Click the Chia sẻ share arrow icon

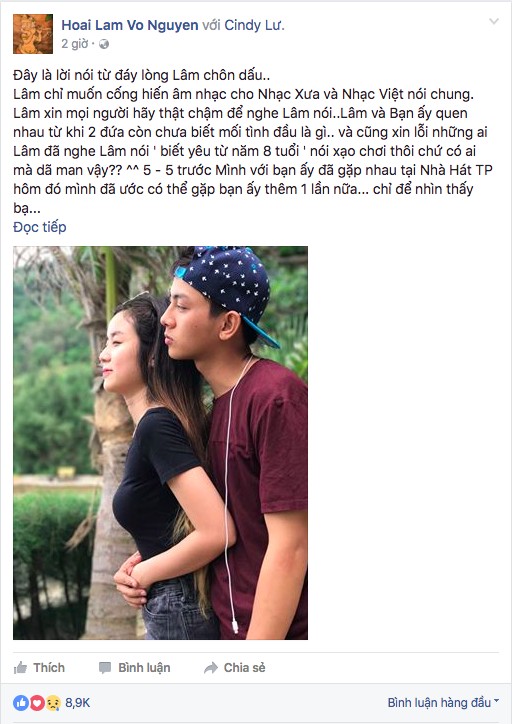tap(211, 668)
